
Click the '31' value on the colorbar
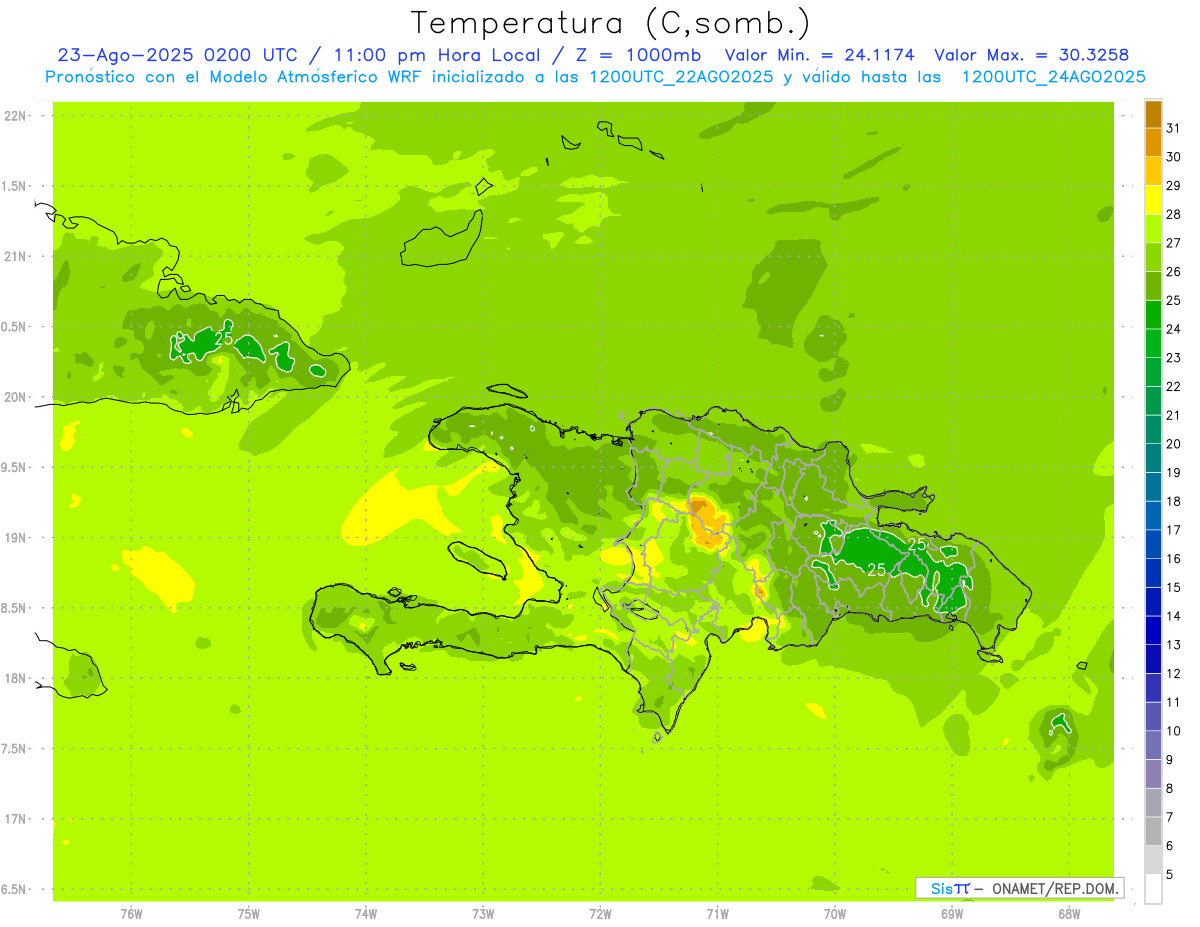pyautogui.click(x=1174, y=128)
